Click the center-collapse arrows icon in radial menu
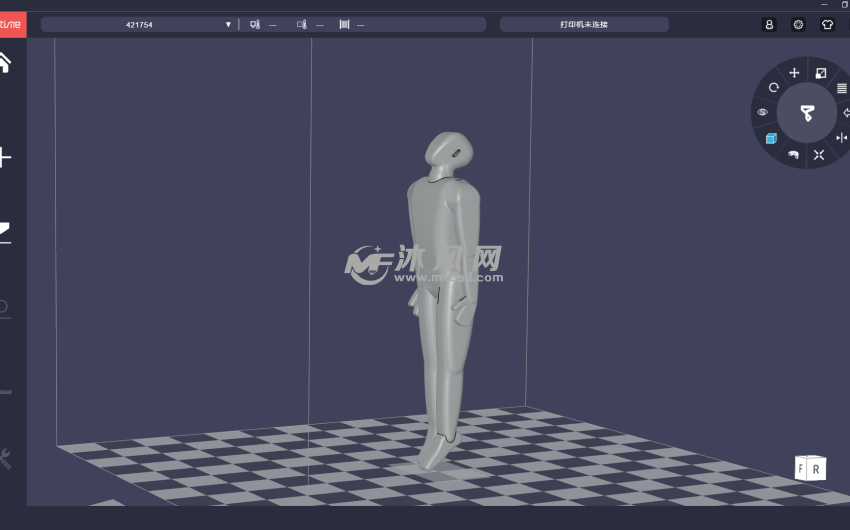Viewport: 850px width, 530px height. click(819, 154)
